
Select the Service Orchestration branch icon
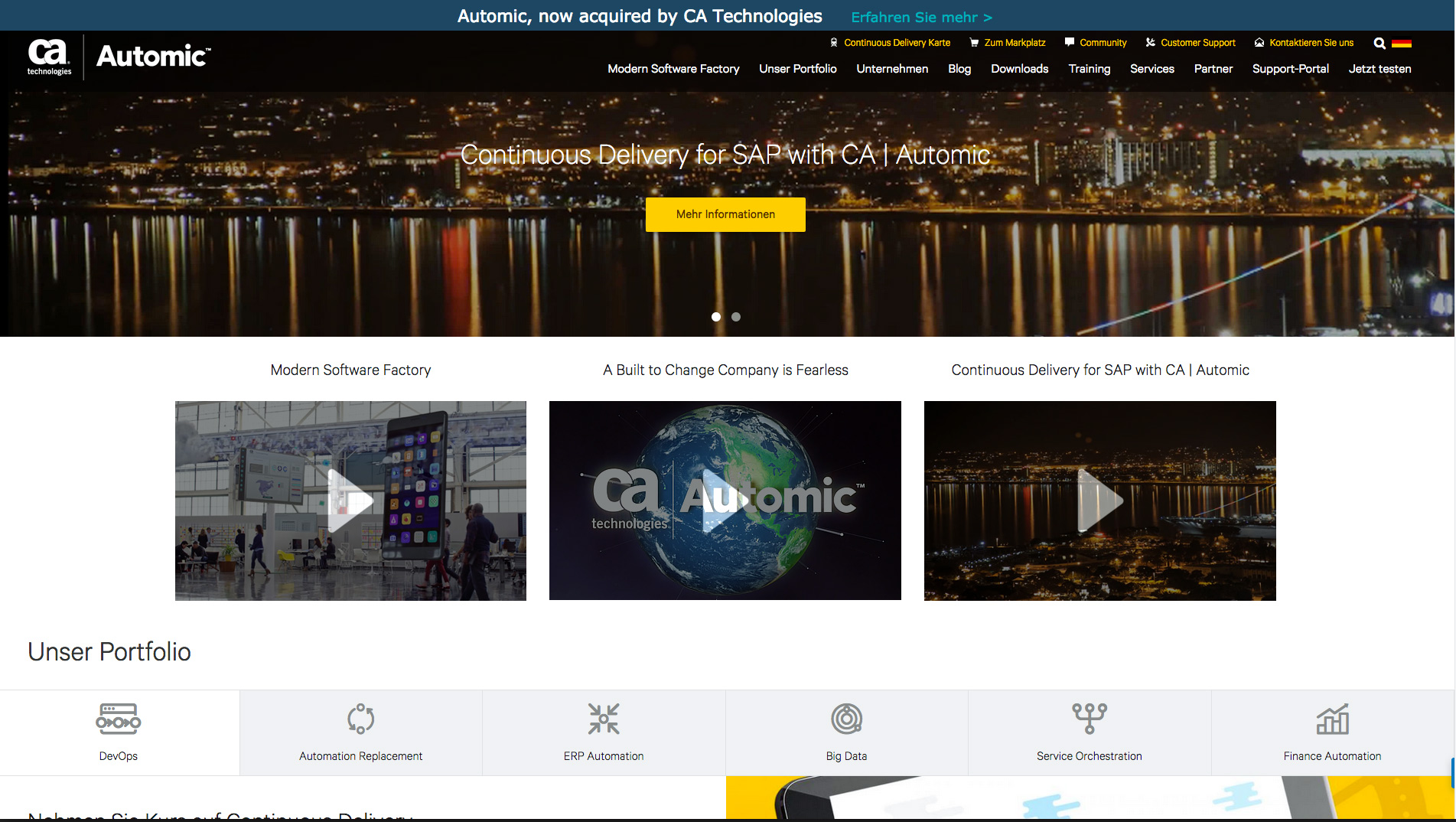tap(1090, 719)
